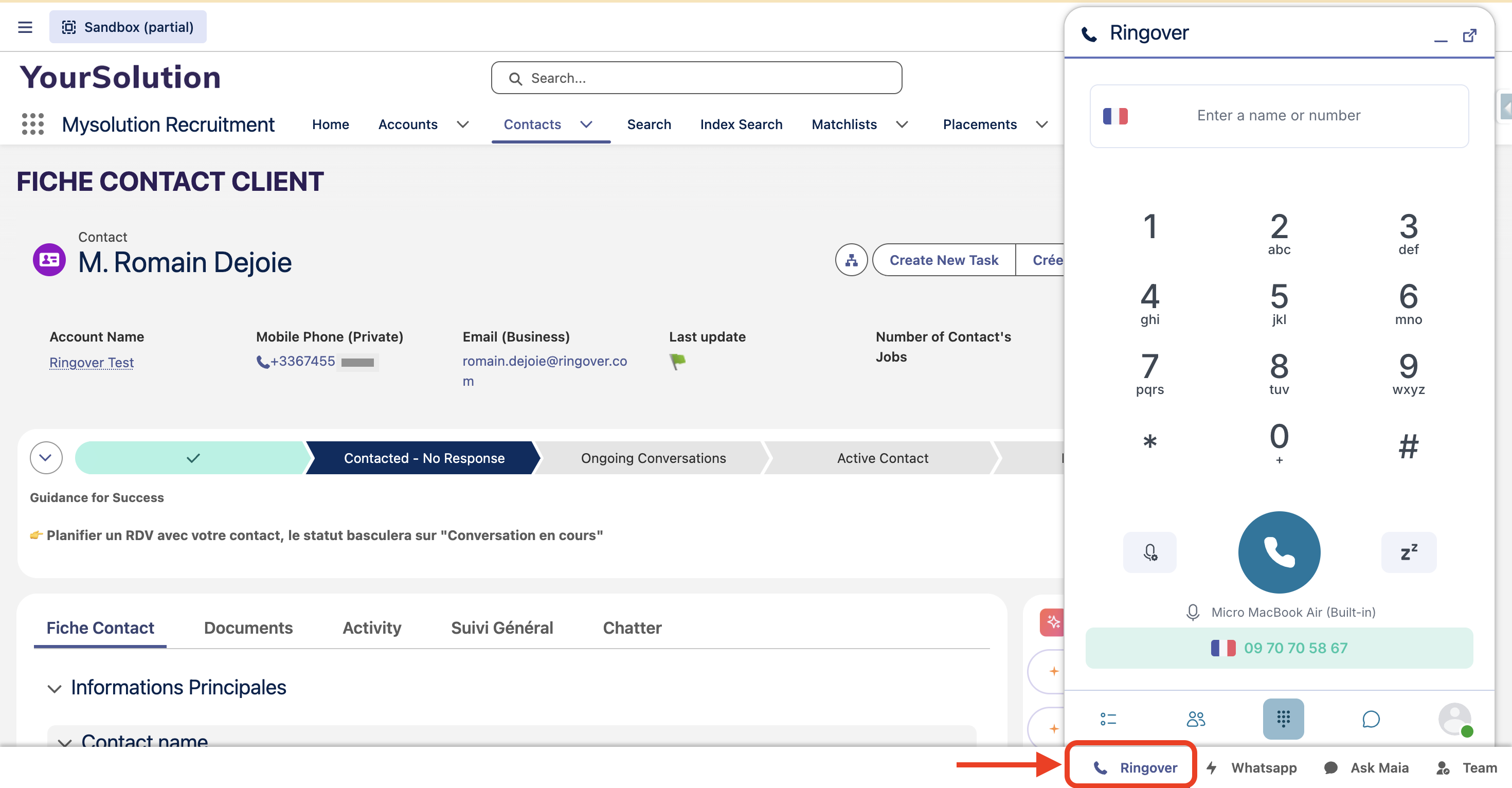The width and height of the screenshot is (1512, 788).
Task: Open the Search navigation tab
Action: coord(649,124)
